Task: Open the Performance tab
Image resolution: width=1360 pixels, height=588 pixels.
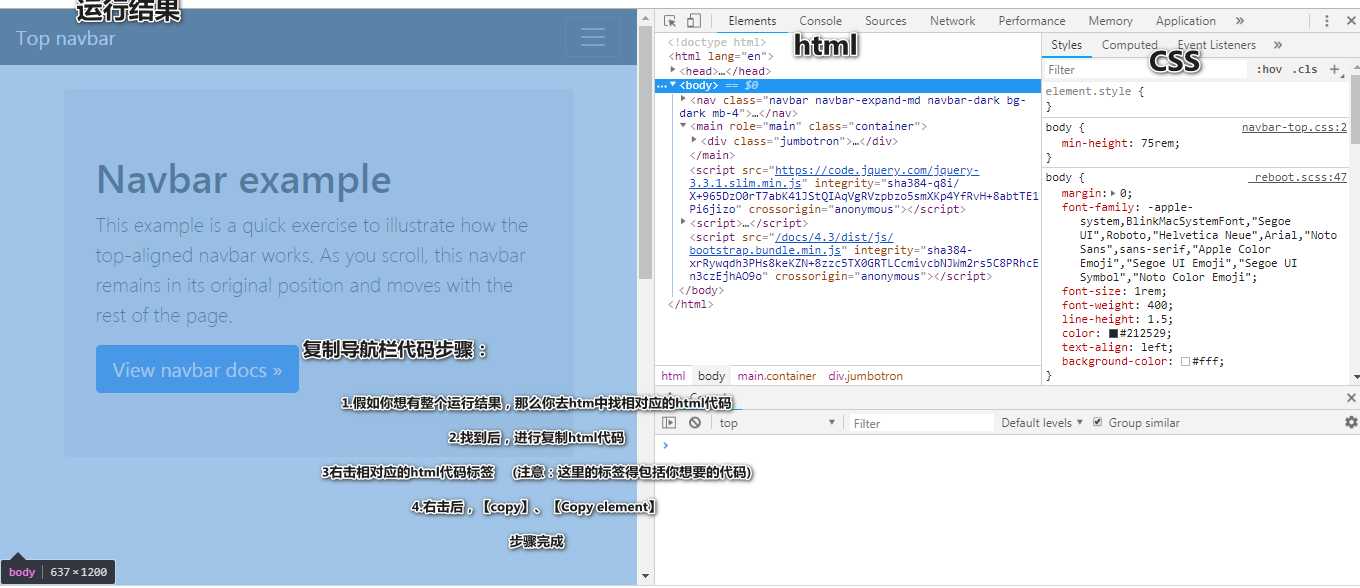Action: pos(1032,21)
